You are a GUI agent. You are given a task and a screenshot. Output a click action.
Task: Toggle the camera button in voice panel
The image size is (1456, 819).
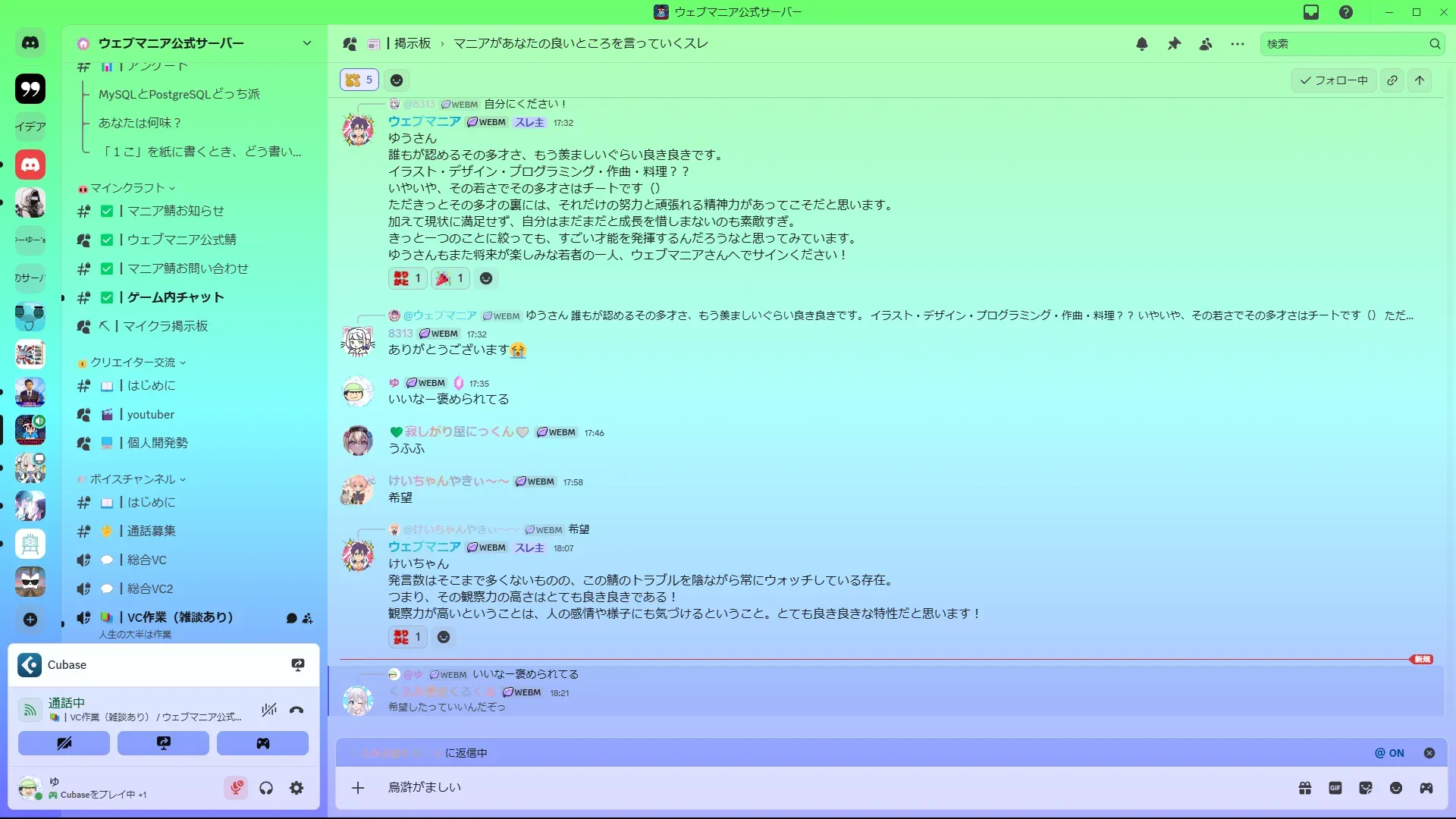(64, 743)
